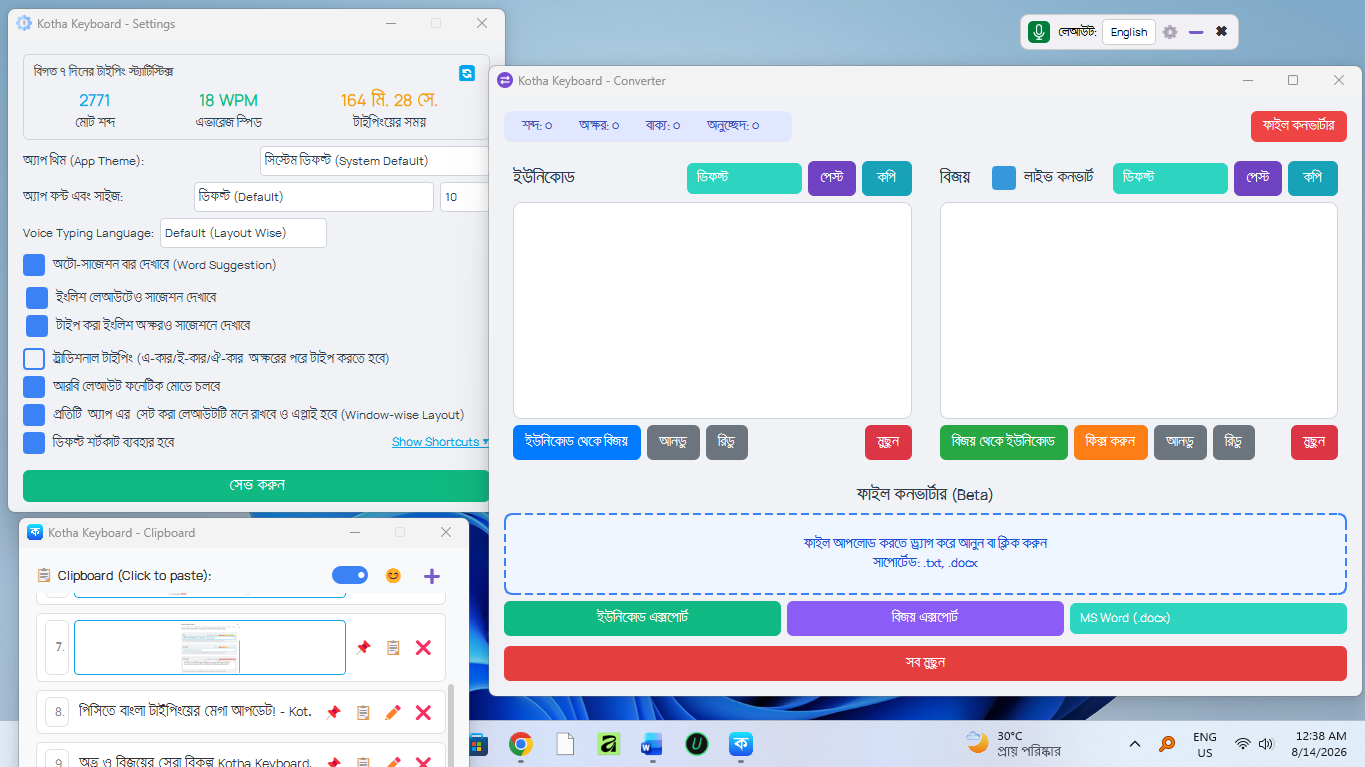Click the volume icon in system tray
Viewport: 1365px width, 767px height.
point(1266,744)
